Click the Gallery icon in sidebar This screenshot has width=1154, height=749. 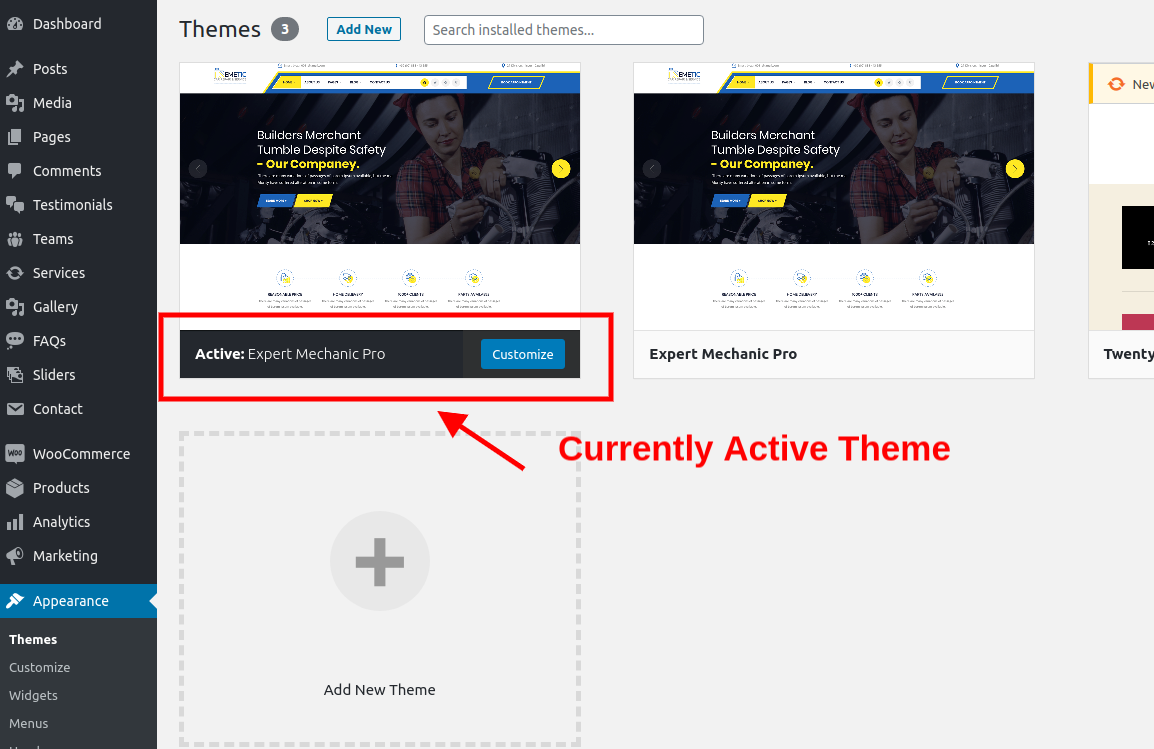pyautogui.click(x=15, y=307)
